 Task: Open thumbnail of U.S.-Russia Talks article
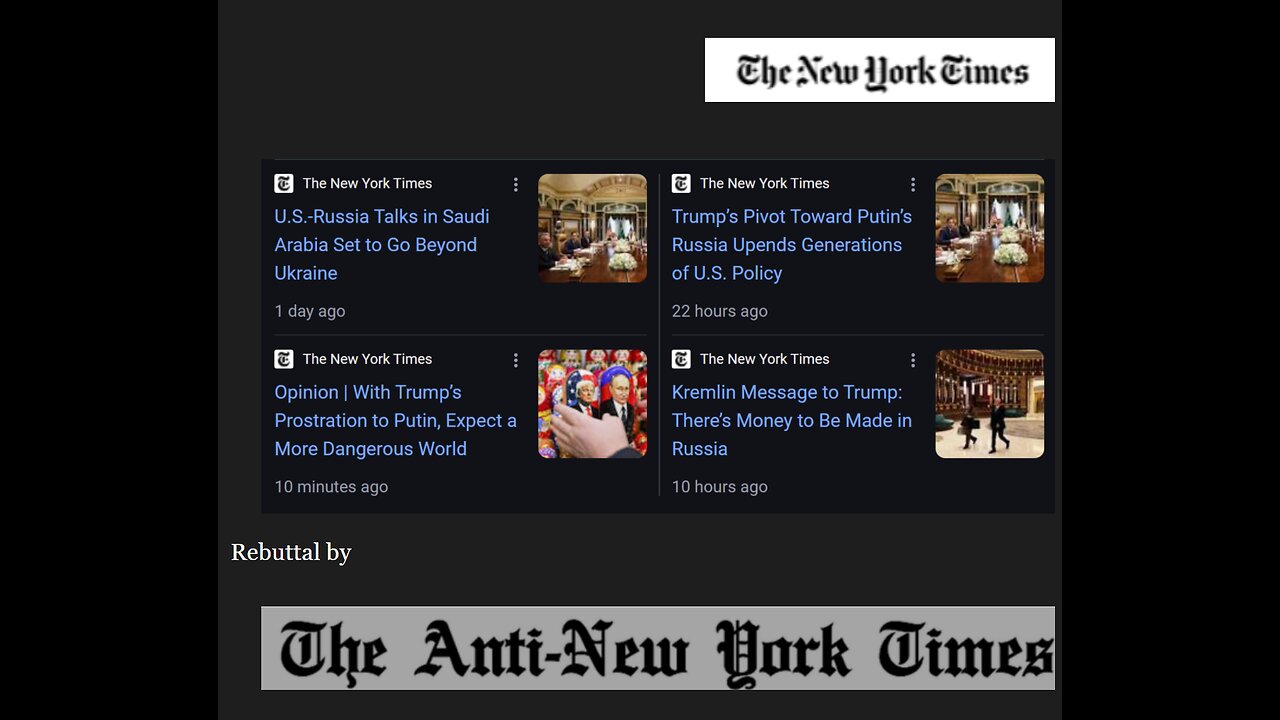pos(593,228)
